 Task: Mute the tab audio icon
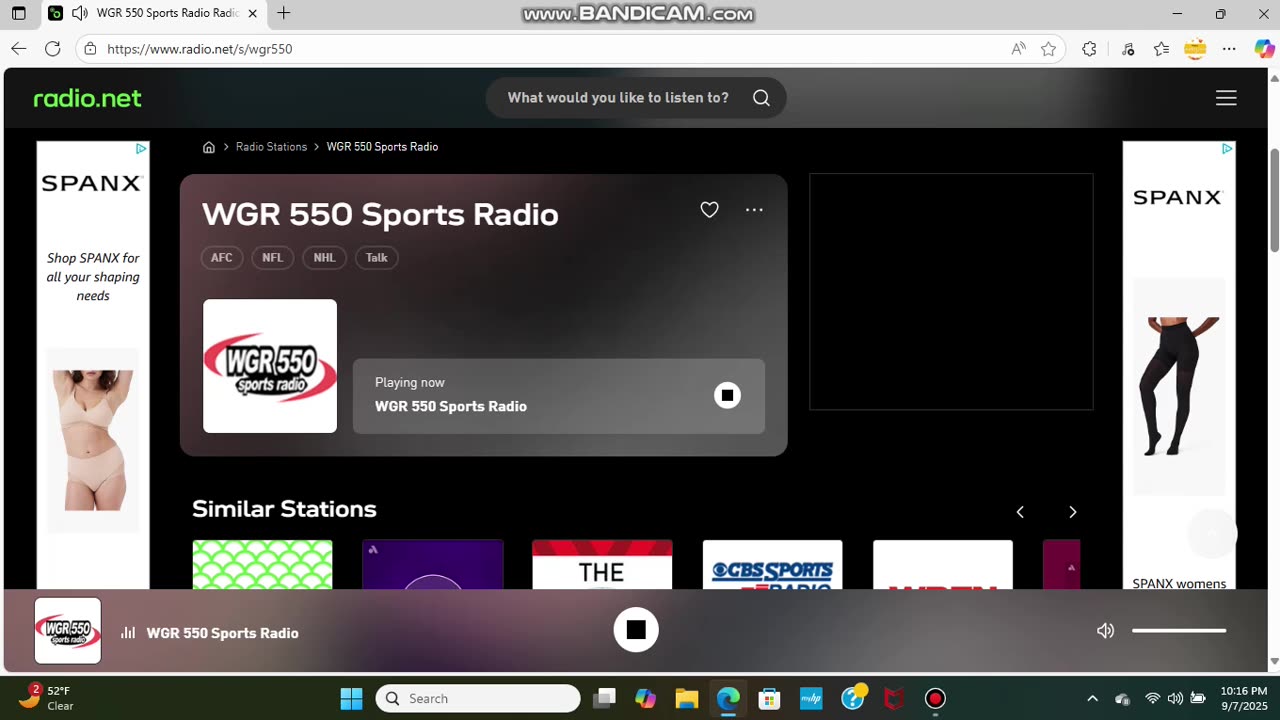pyautogui.click(x=79, y=14)
